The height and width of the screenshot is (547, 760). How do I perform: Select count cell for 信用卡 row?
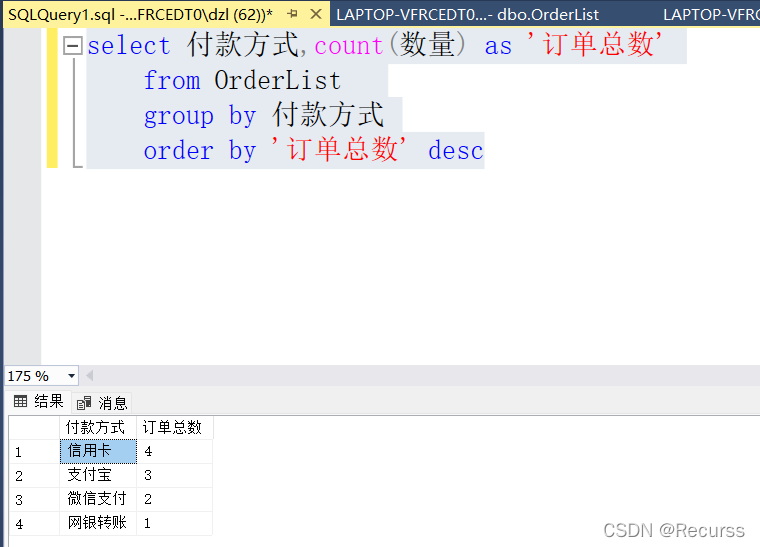(174, 451)
